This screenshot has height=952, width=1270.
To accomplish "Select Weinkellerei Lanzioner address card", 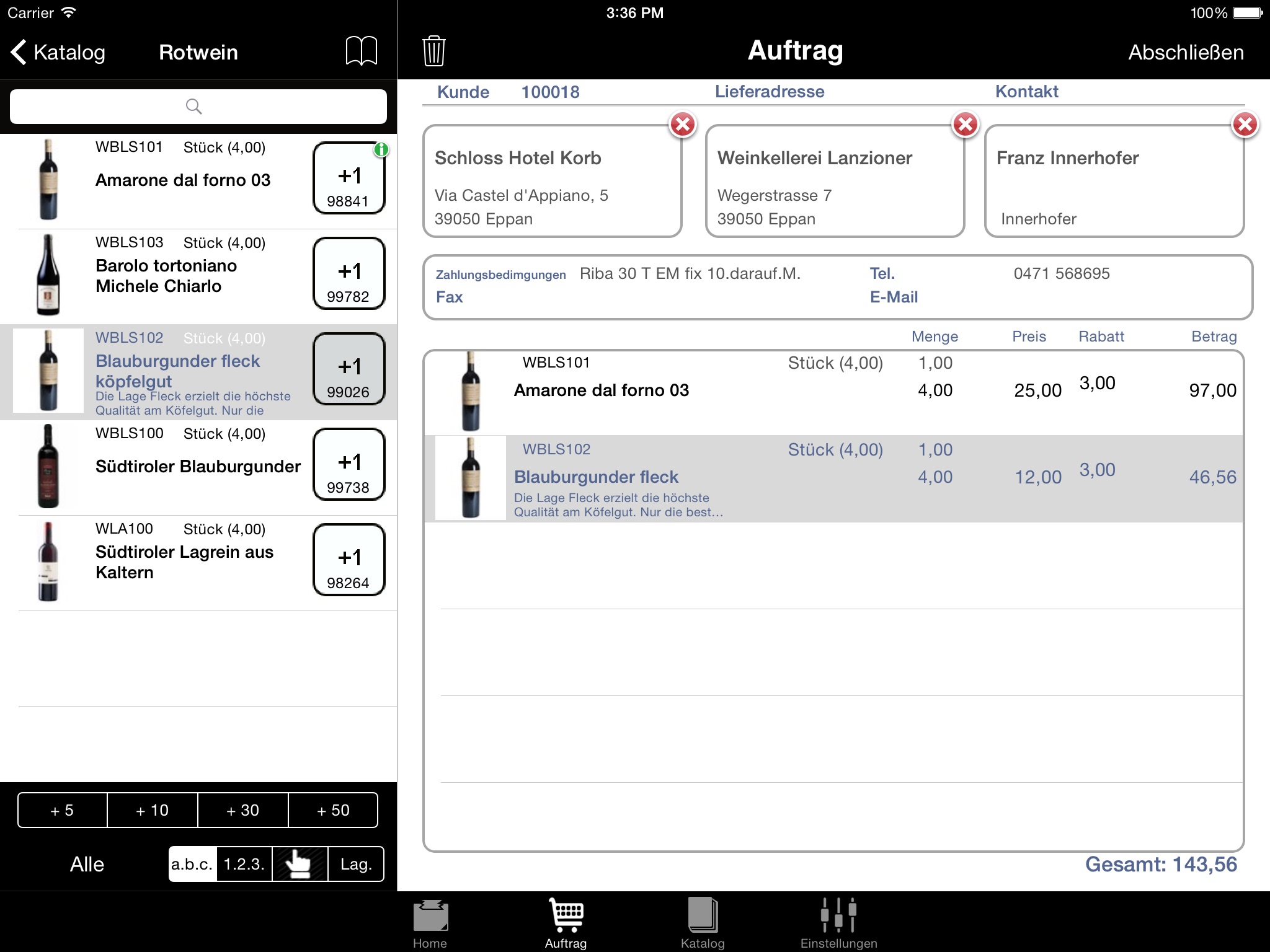I will coord(835,181).
